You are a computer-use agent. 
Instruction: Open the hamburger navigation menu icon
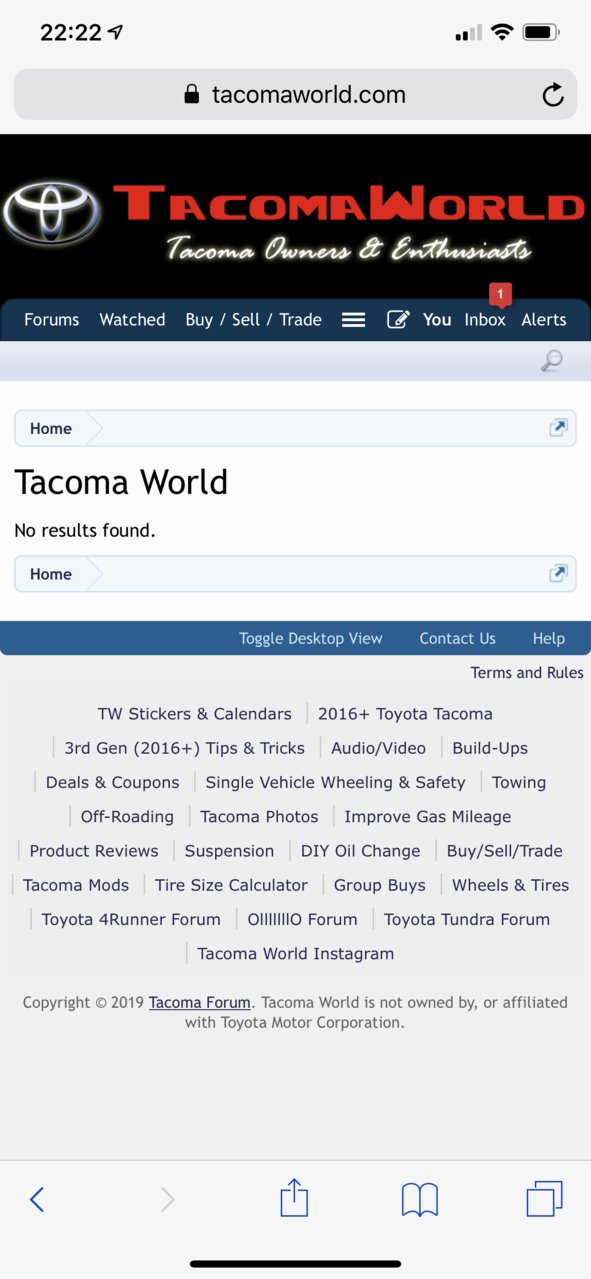point(353,320)
